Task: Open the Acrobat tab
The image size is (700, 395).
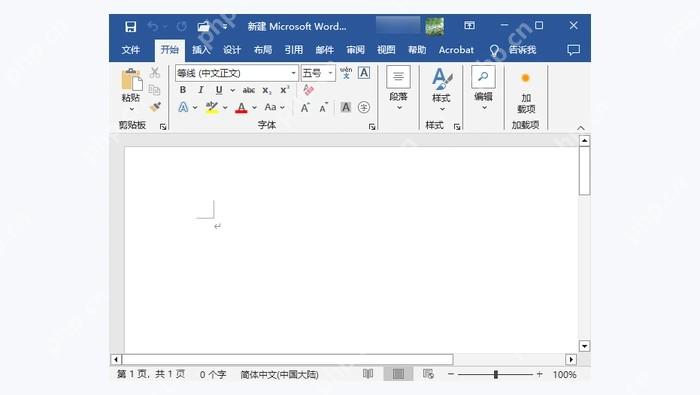Action: (456, 50)
